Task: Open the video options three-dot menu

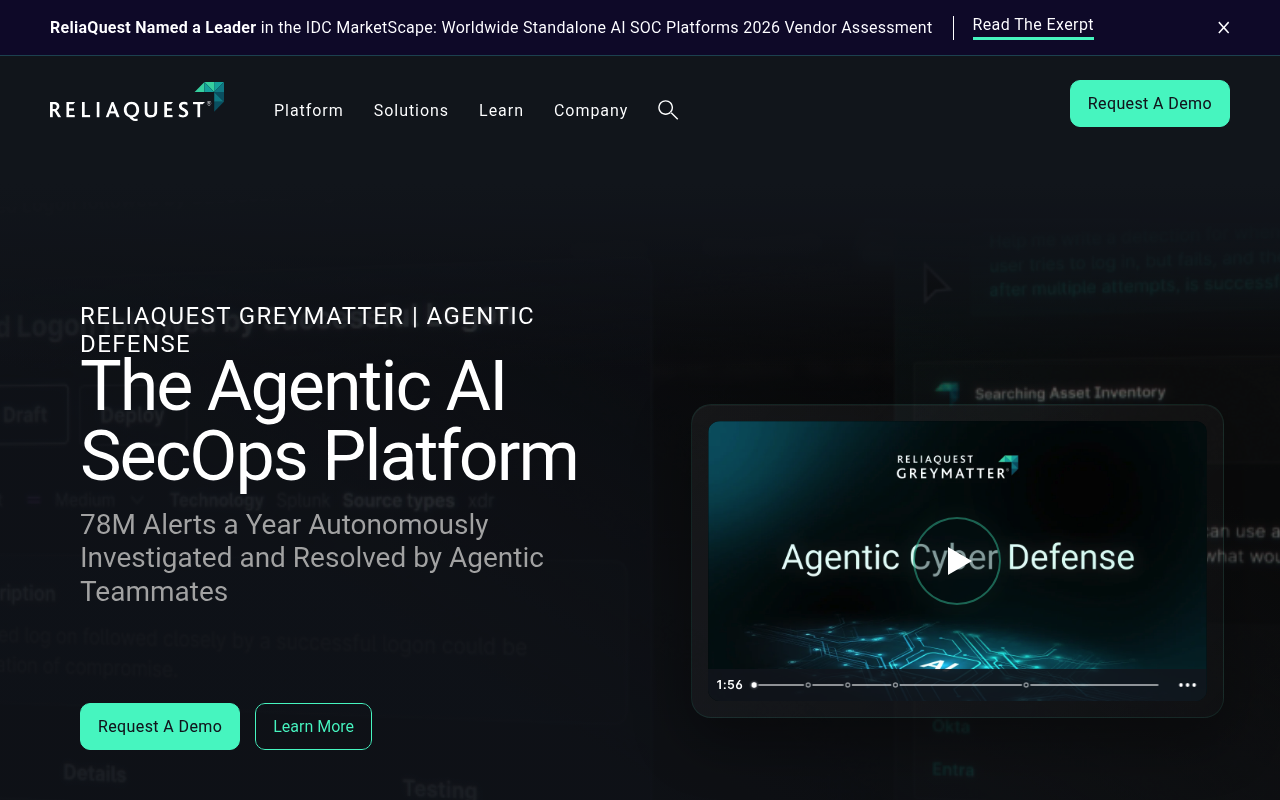Action: (x=1187, y=685)
